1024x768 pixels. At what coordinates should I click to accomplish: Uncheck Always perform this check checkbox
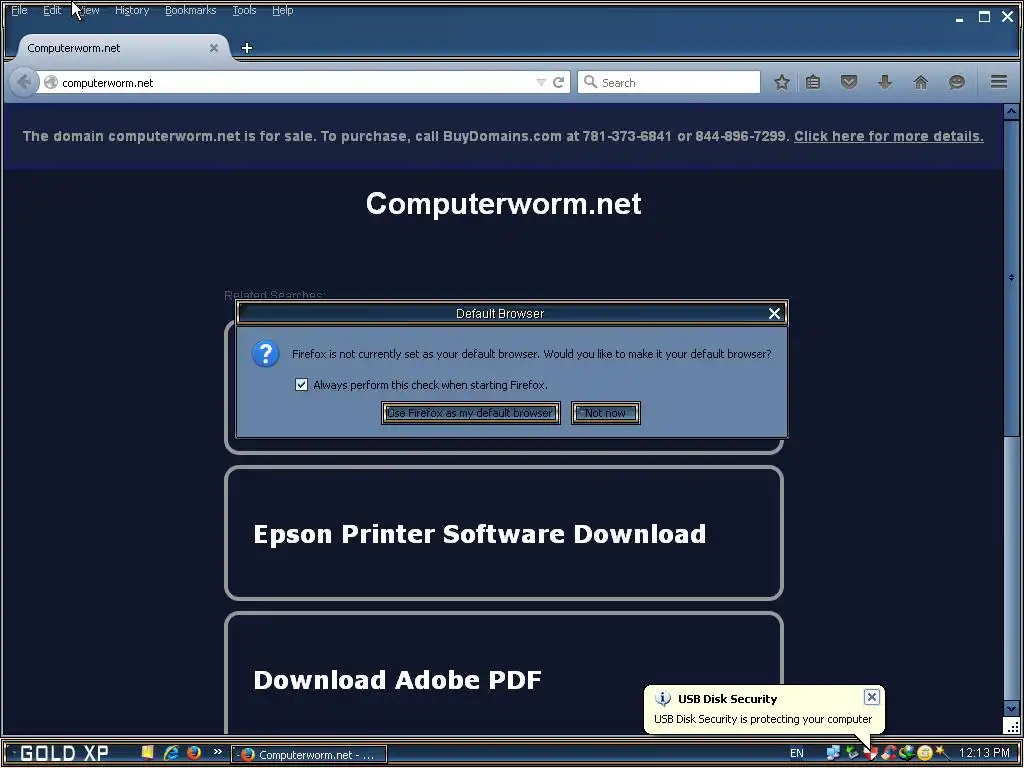pyautogui.click(x=301, y=385)
